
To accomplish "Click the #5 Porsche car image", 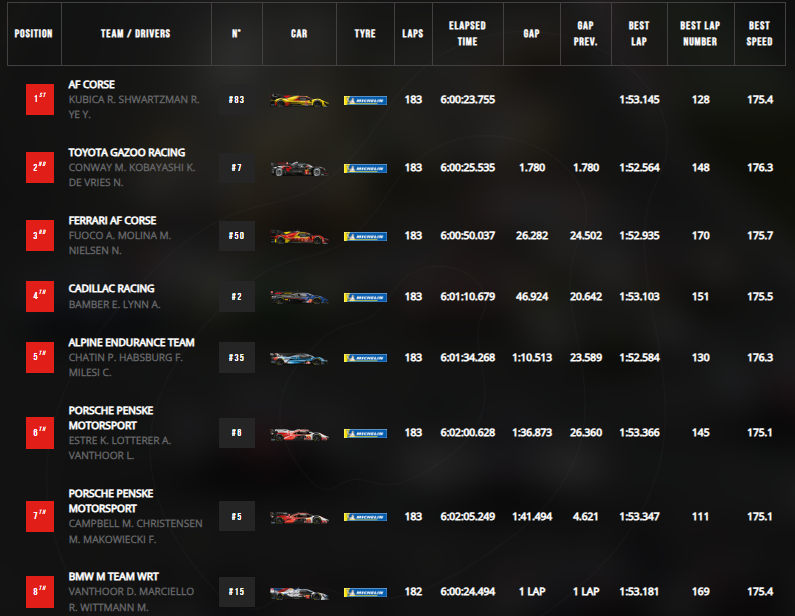I will tap(299, 517).
